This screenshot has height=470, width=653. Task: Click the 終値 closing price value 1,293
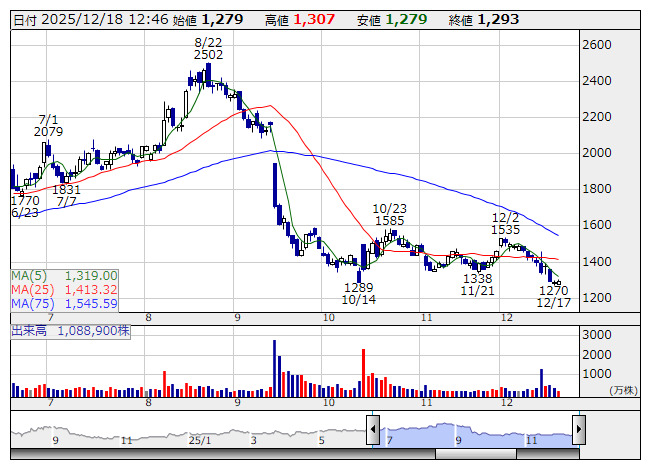click(499, 19)
